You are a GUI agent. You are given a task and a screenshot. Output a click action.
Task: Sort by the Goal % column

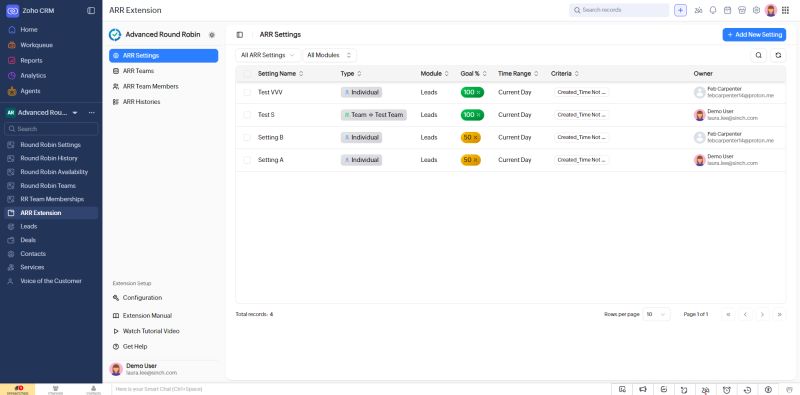[473, 73]
